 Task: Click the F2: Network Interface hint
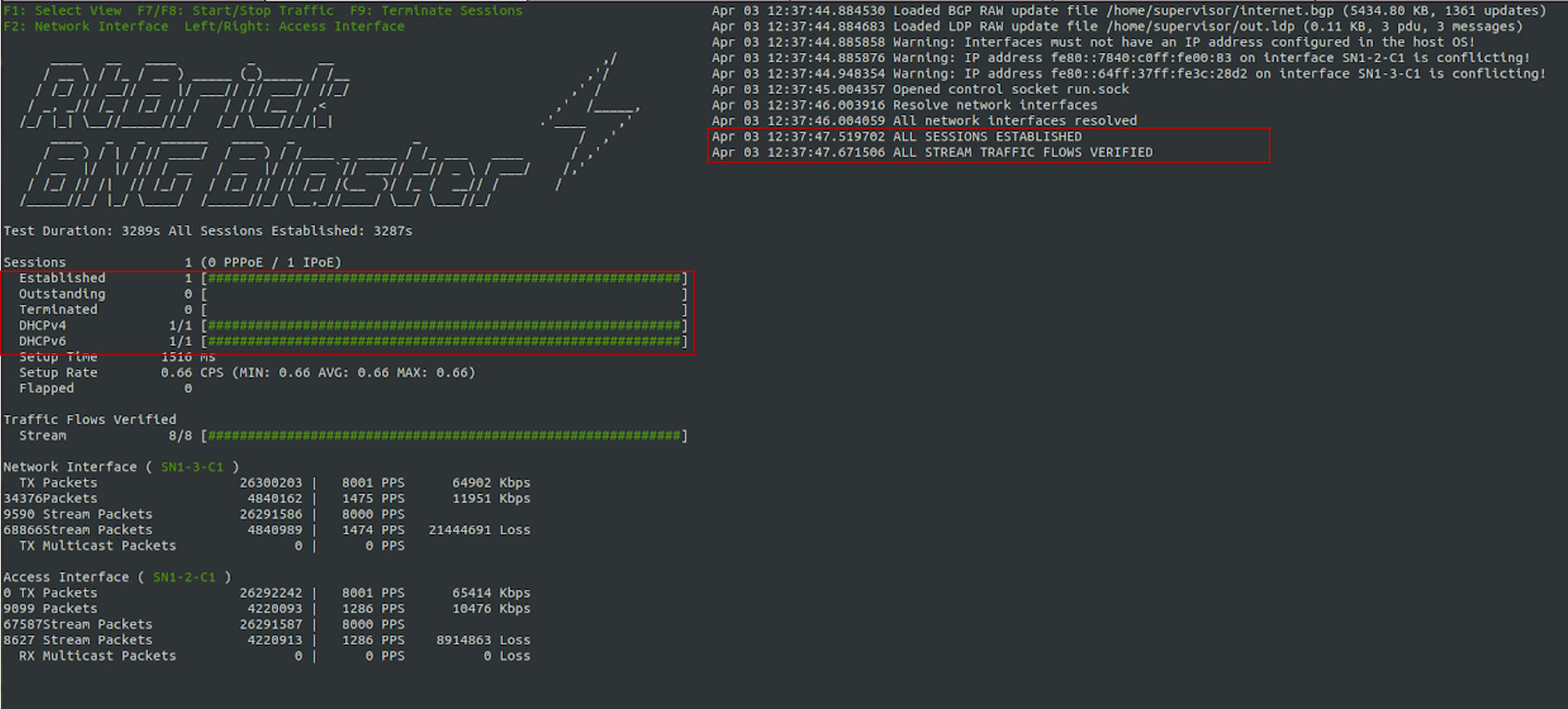[x=86, y=27]
